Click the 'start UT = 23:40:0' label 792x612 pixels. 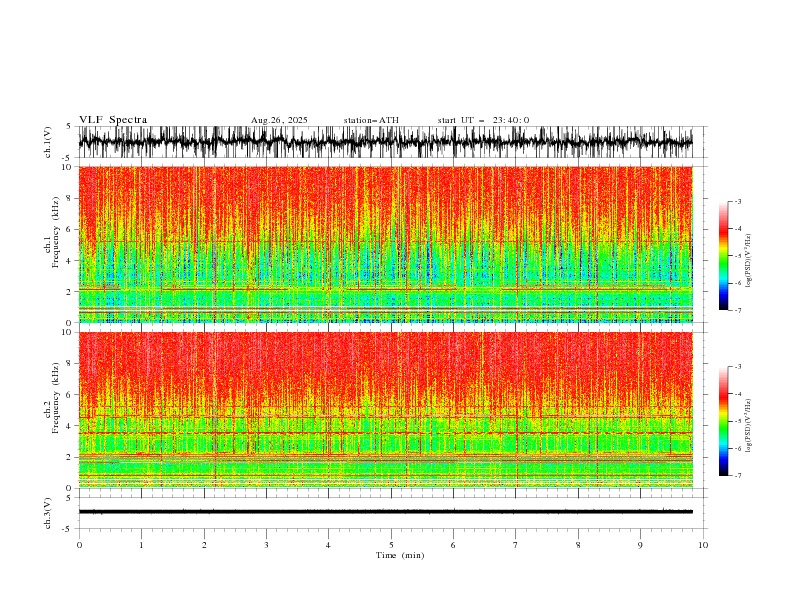click(483, 120)
